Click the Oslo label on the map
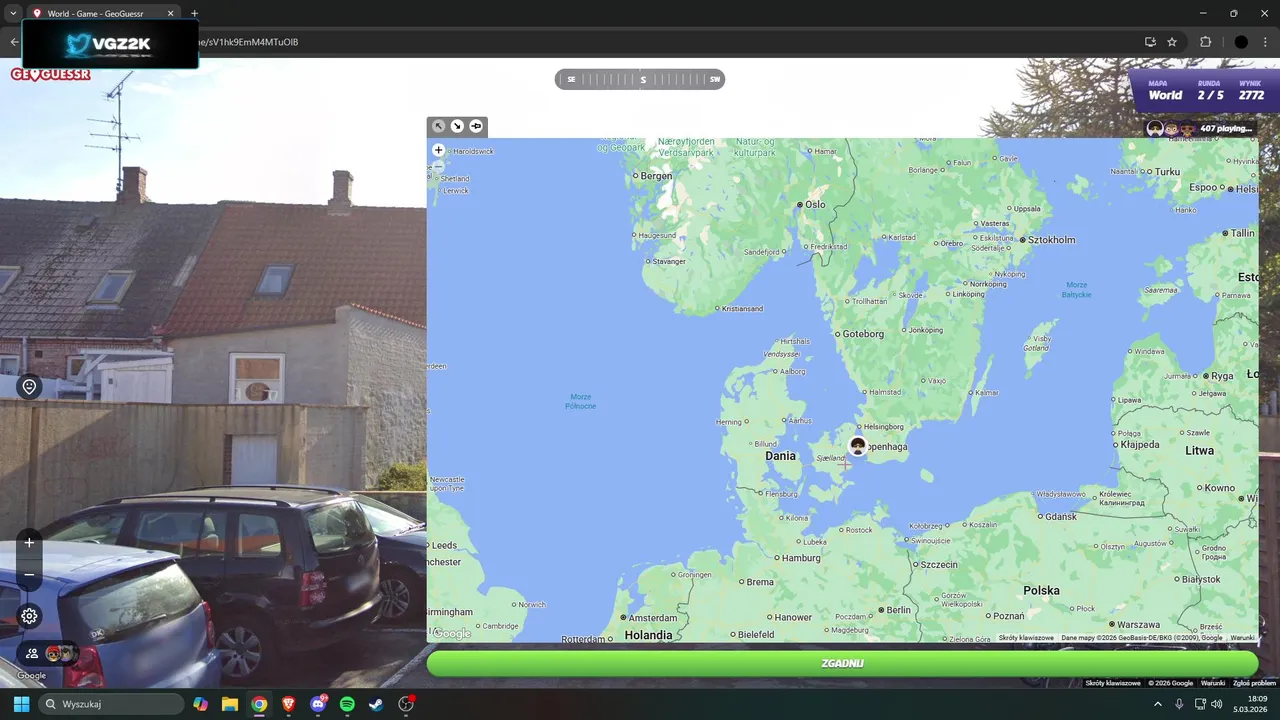1280x720 pixels. [815, 204]
